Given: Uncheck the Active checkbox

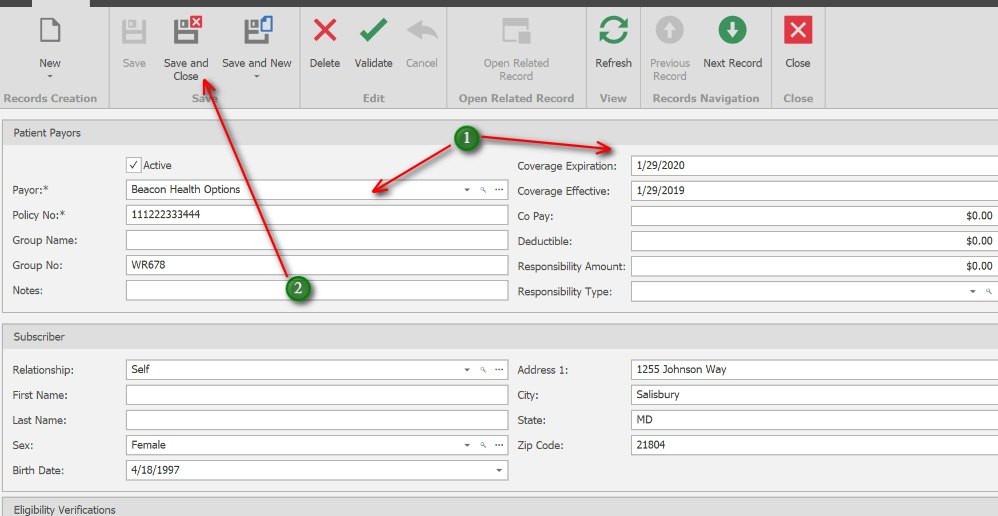Looking at the screenshot, I should coord(133,165).
